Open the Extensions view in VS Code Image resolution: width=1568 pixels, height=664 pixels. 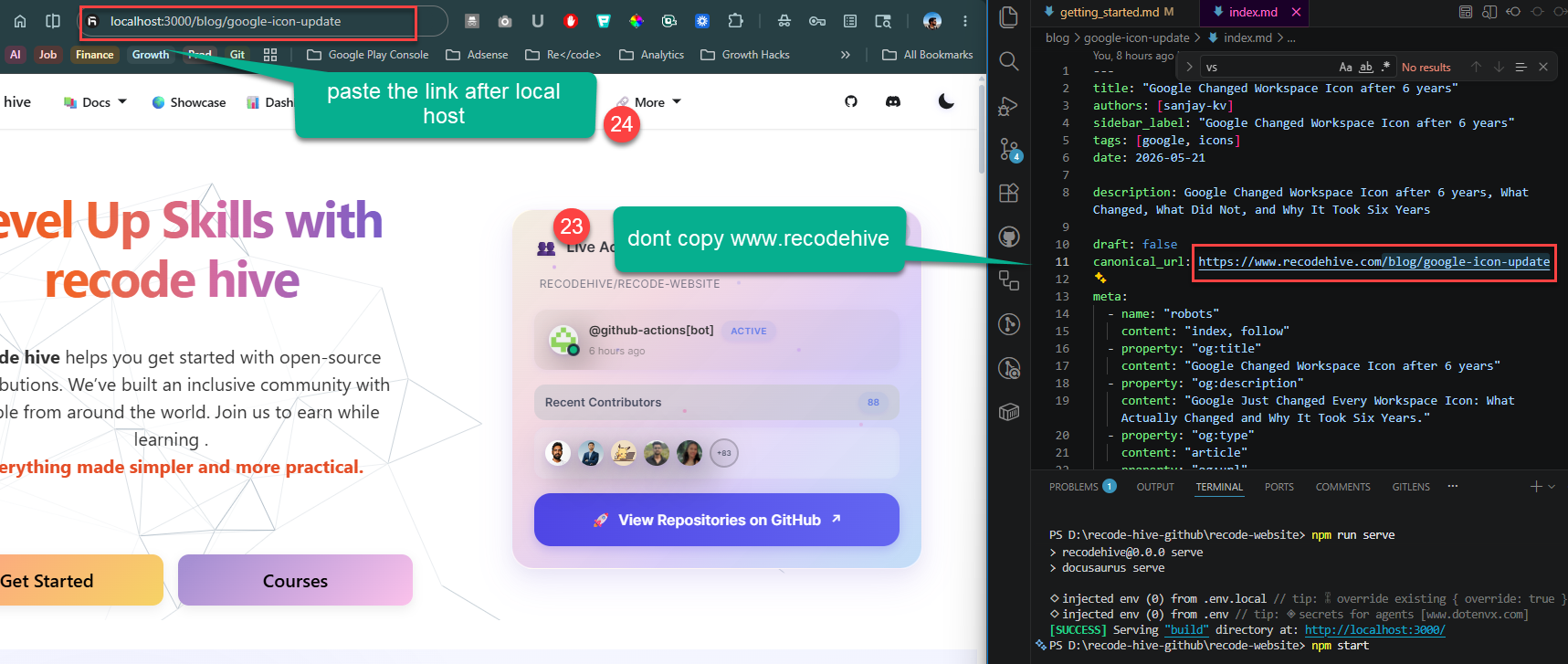(1009, 193)
